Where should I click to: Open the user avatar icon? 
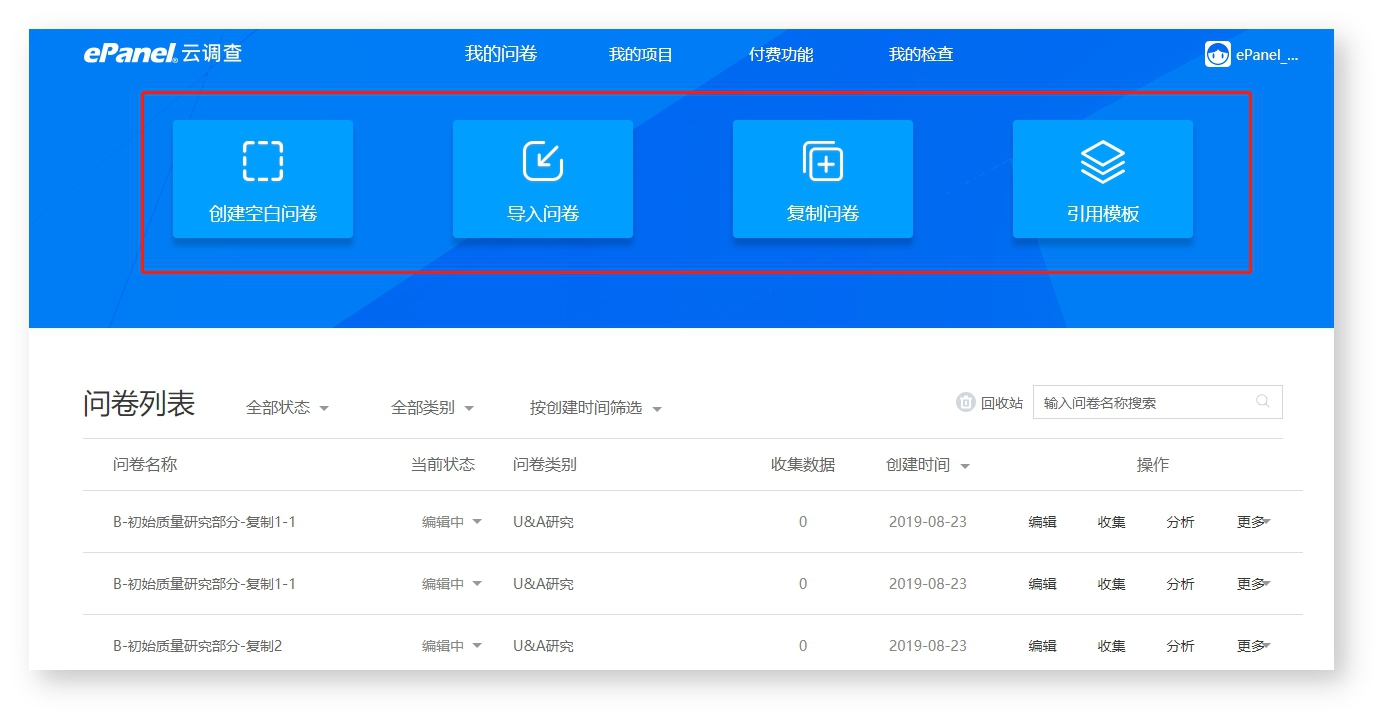tap(1217, 54)
